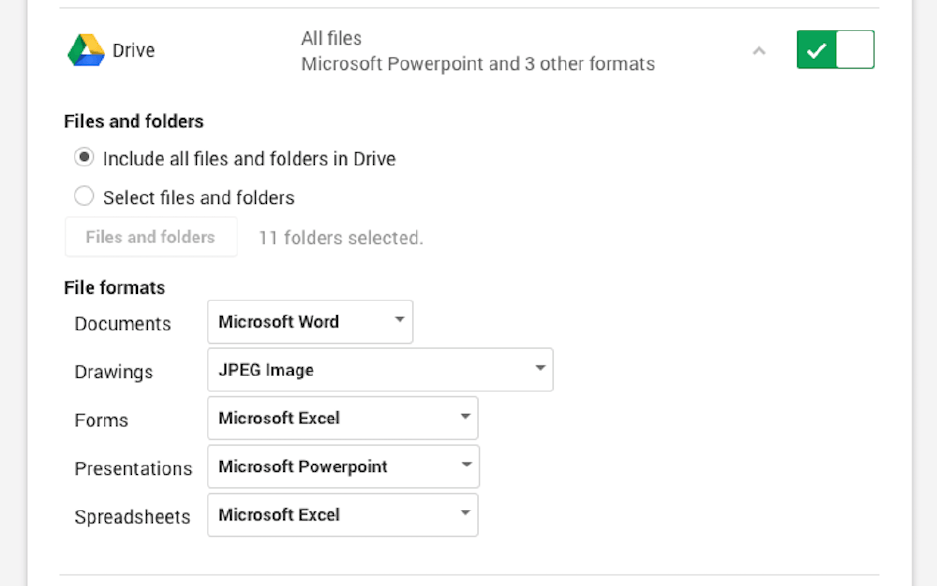This screenshot has width=937, height=586.
Task: Click the Drive product name label
Action: pyautogui.click(x=133, y=50)
